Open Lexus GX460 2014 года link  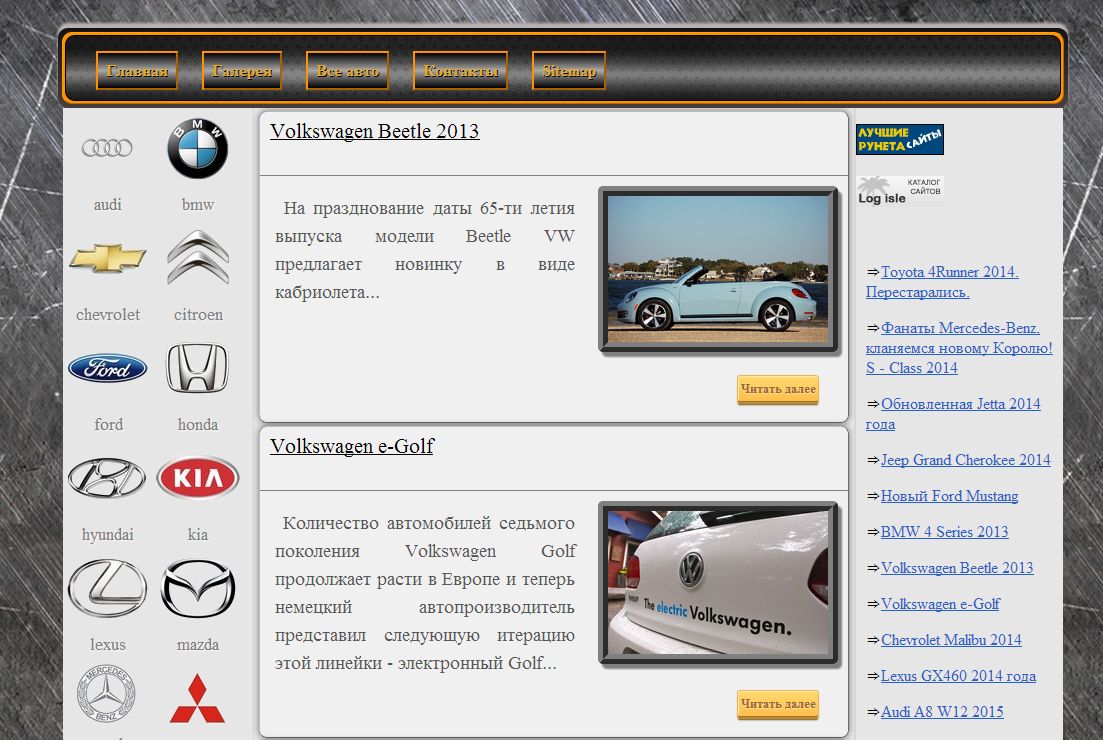959,676
